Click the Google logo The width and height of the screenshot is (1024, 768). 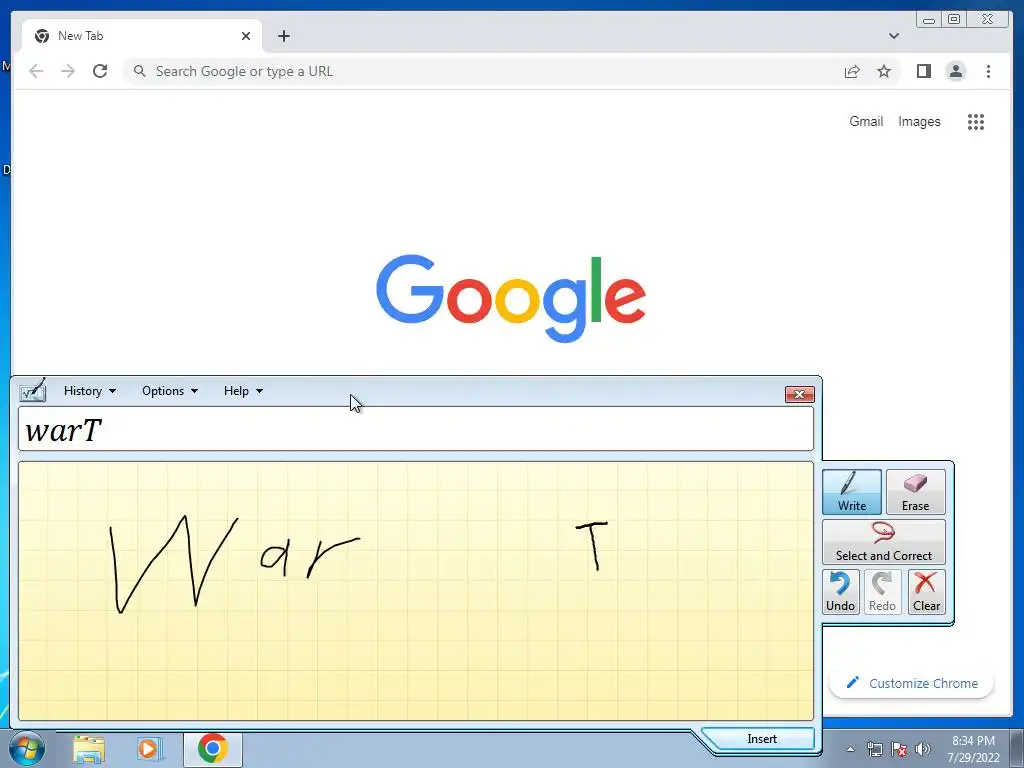(511, 298)
